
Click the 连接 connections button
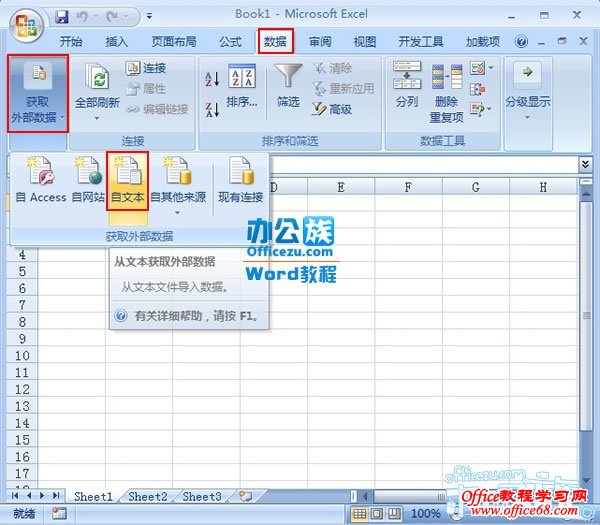tap(146, 68)
